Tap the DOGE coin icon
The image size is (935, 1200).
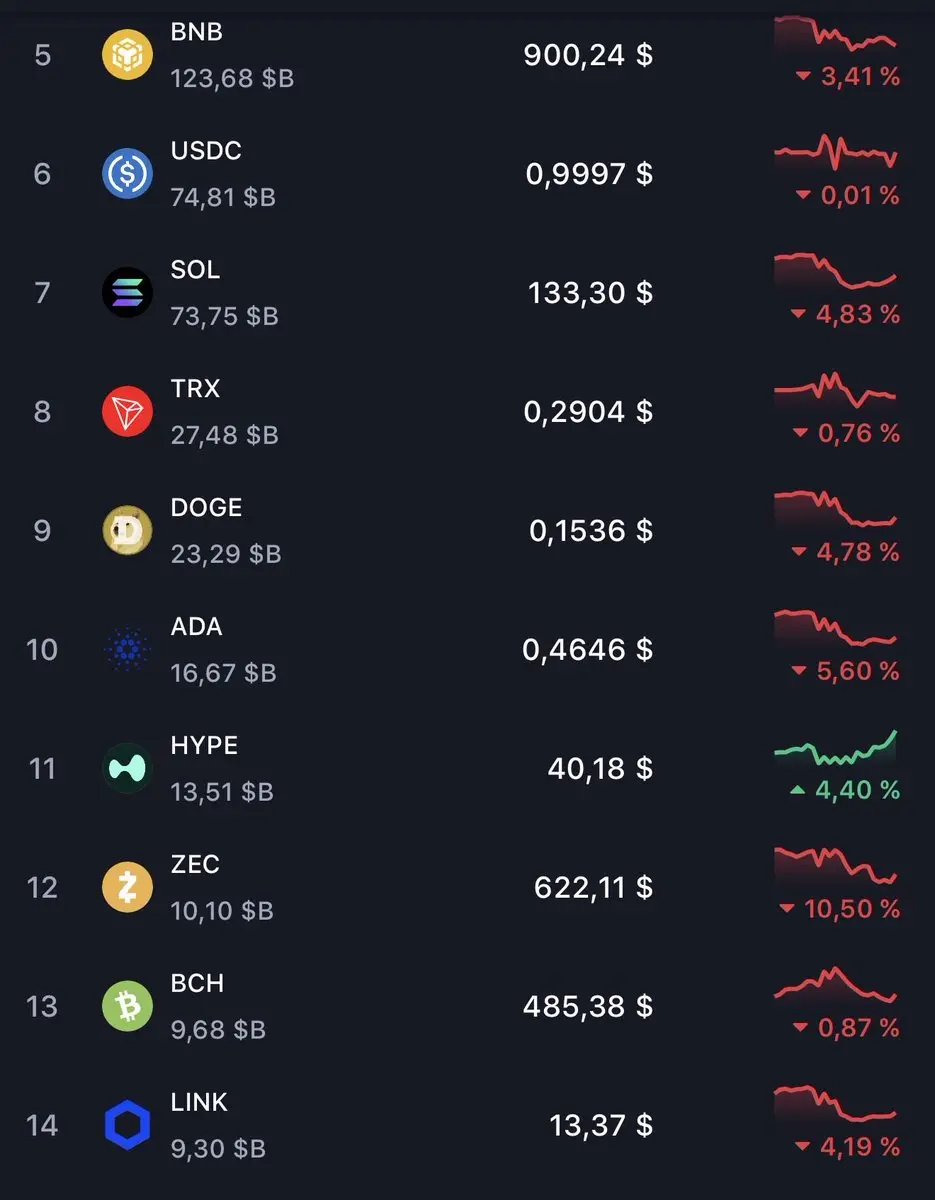pyautogui.click(x=128, y=531)
